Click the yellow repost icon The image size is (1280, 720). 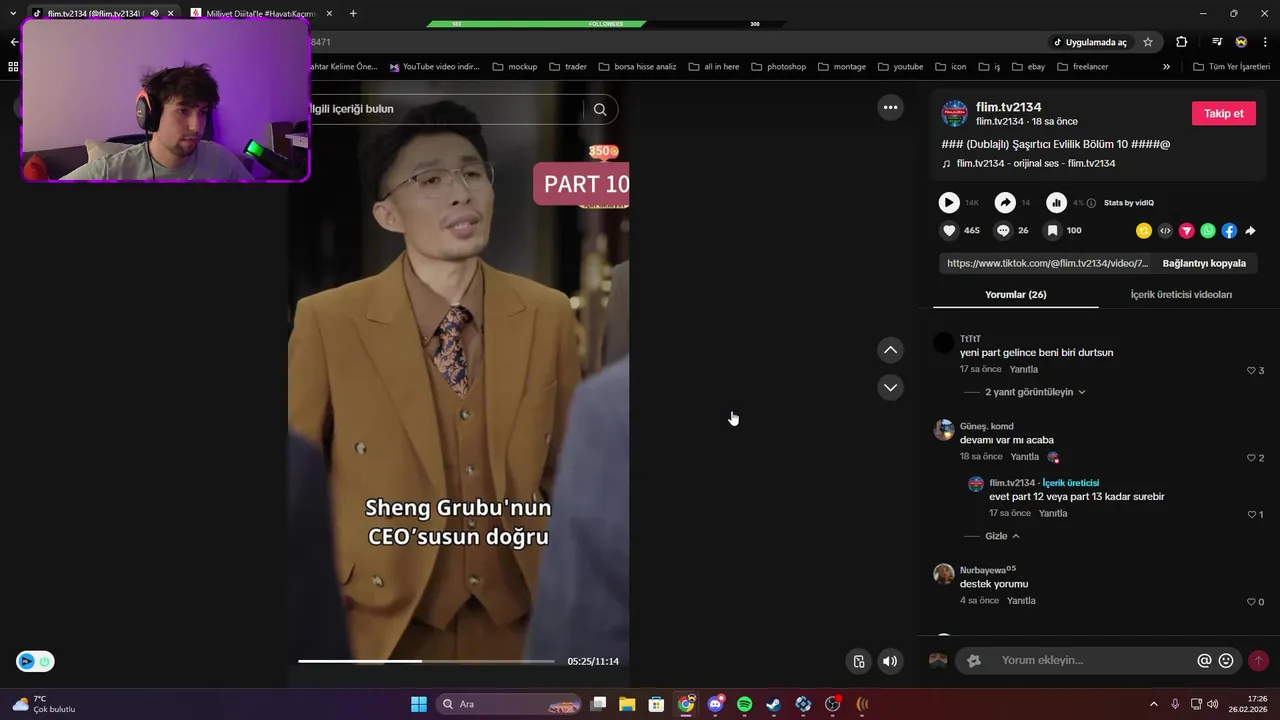click(1144, 231)
